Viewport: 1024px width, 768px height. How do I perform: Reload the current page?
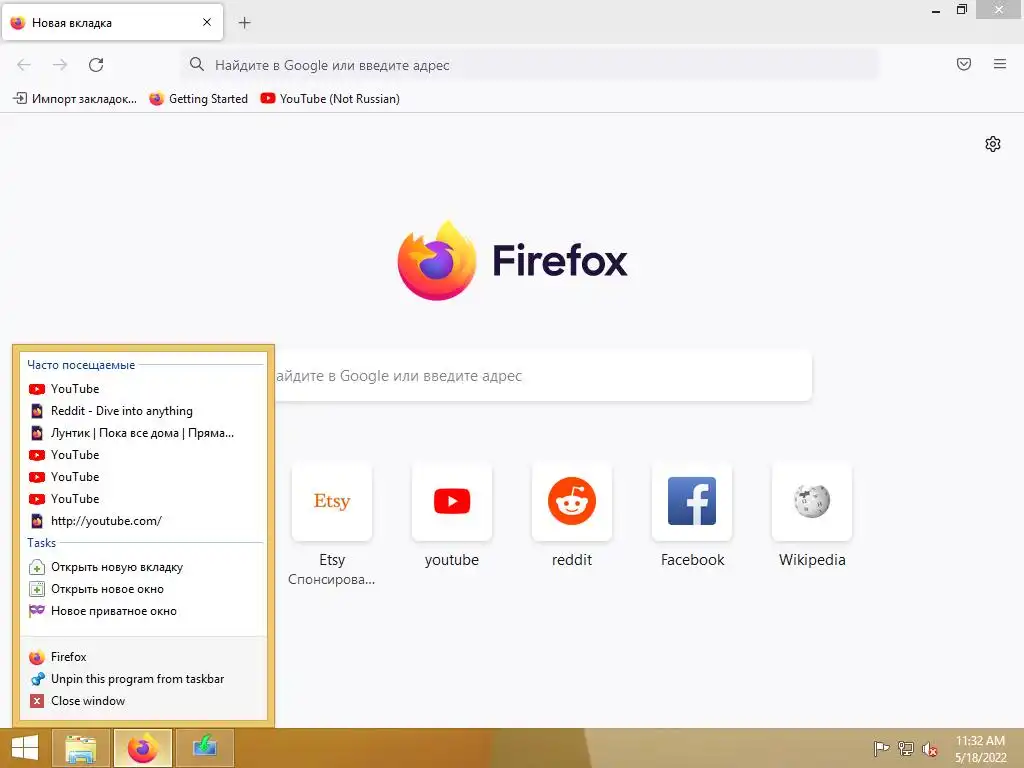click(x=96, y=65)
